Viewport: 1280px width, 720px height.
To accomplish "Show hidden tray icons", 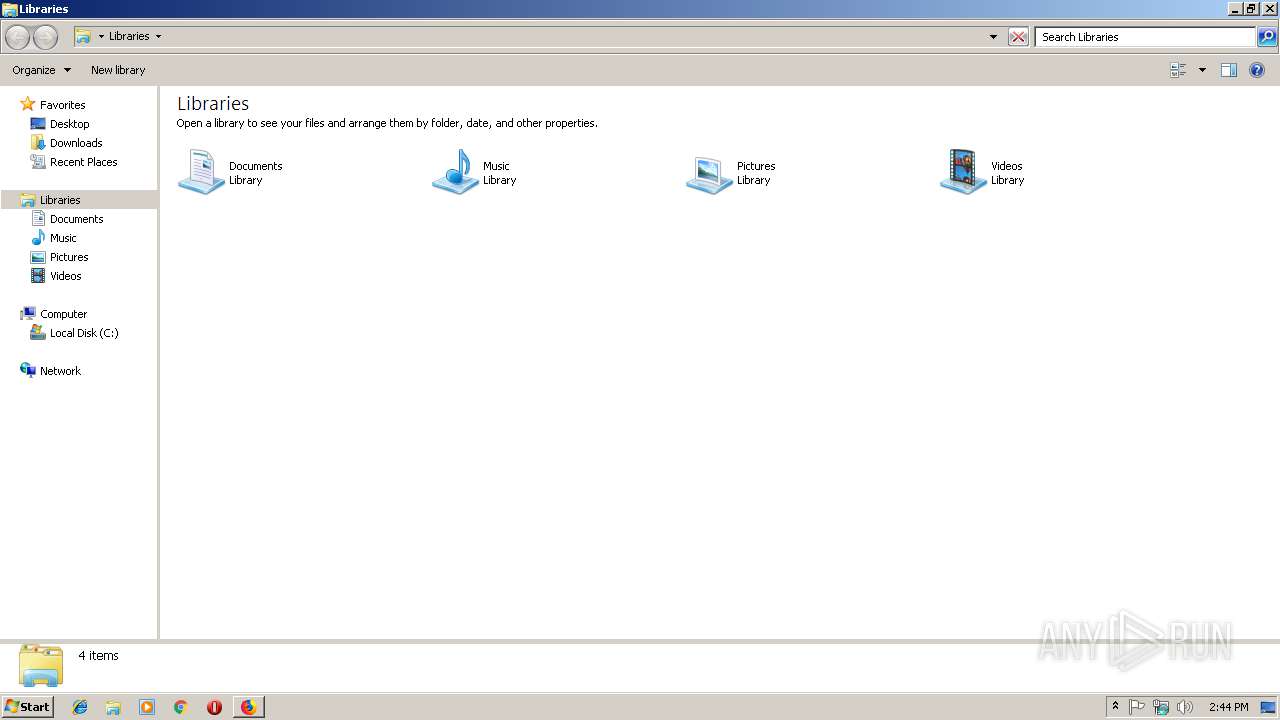I will pos(1115,707).
